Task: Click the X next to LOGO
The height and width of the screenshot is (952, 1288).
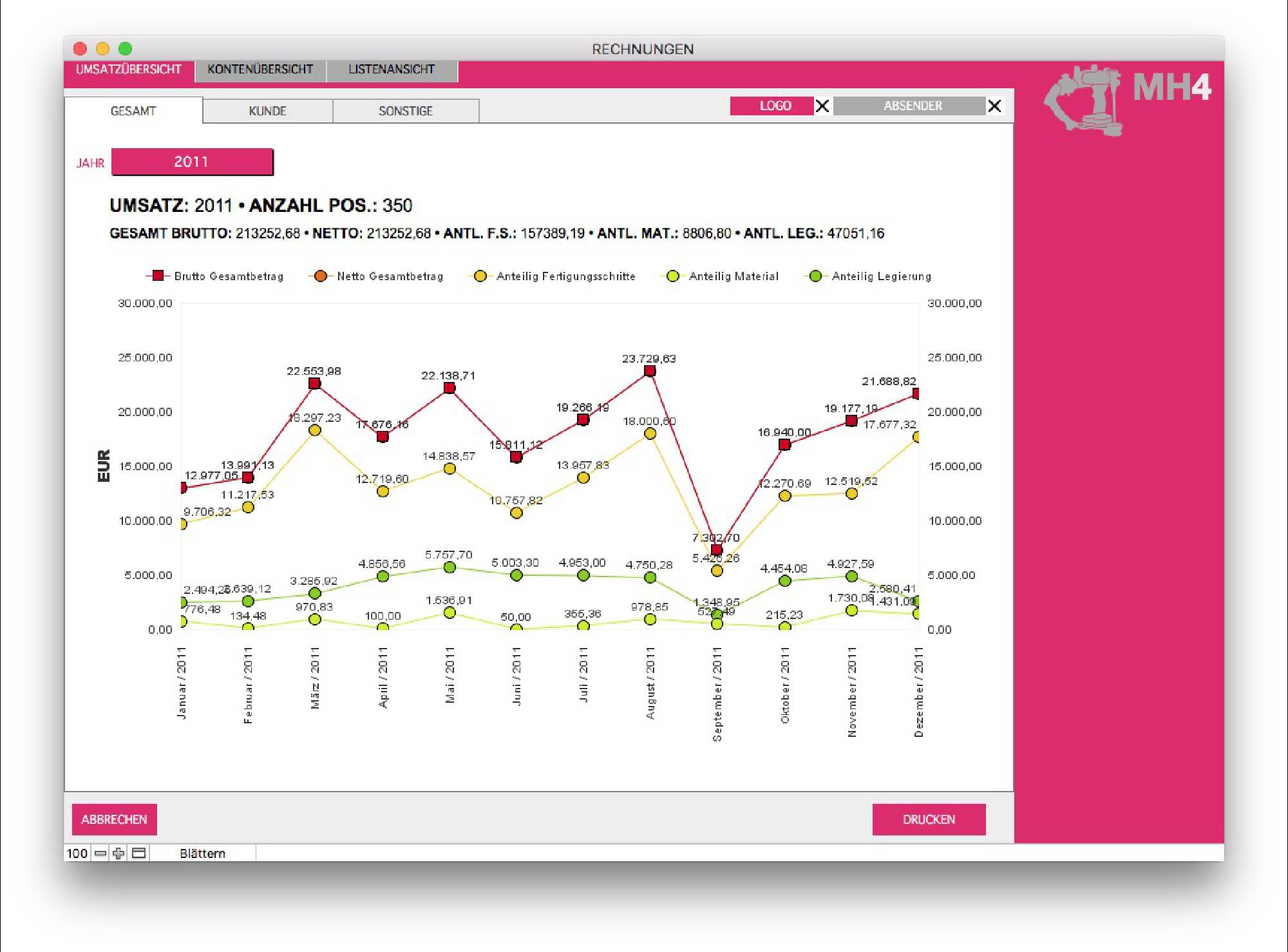Action: (822, 106)
